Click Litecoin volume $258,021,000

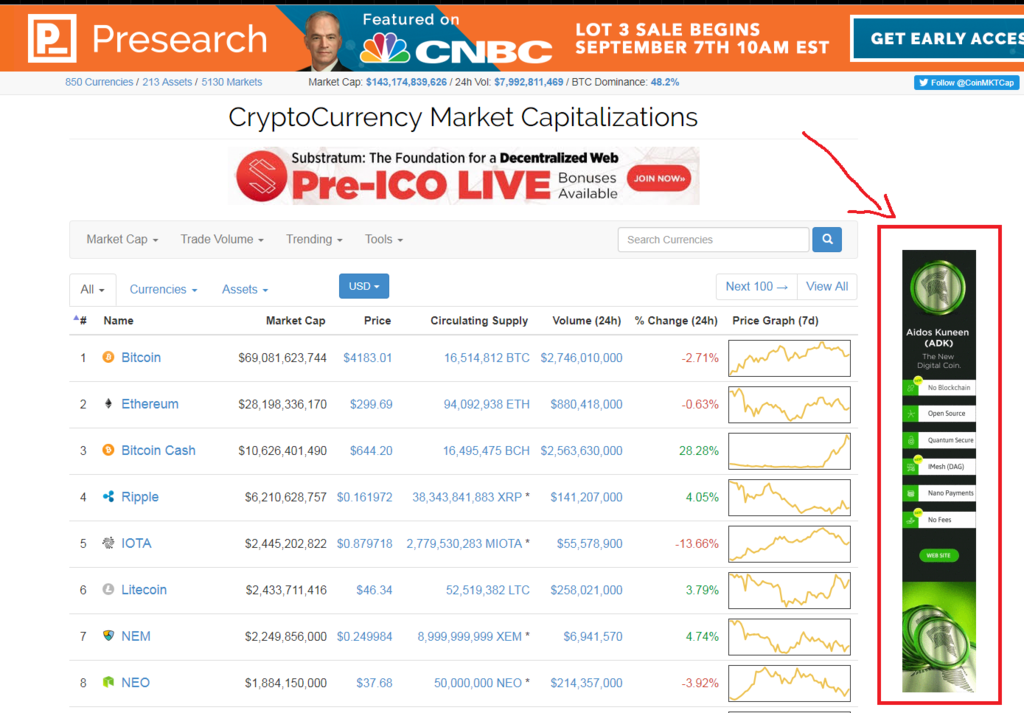point(586,590)
